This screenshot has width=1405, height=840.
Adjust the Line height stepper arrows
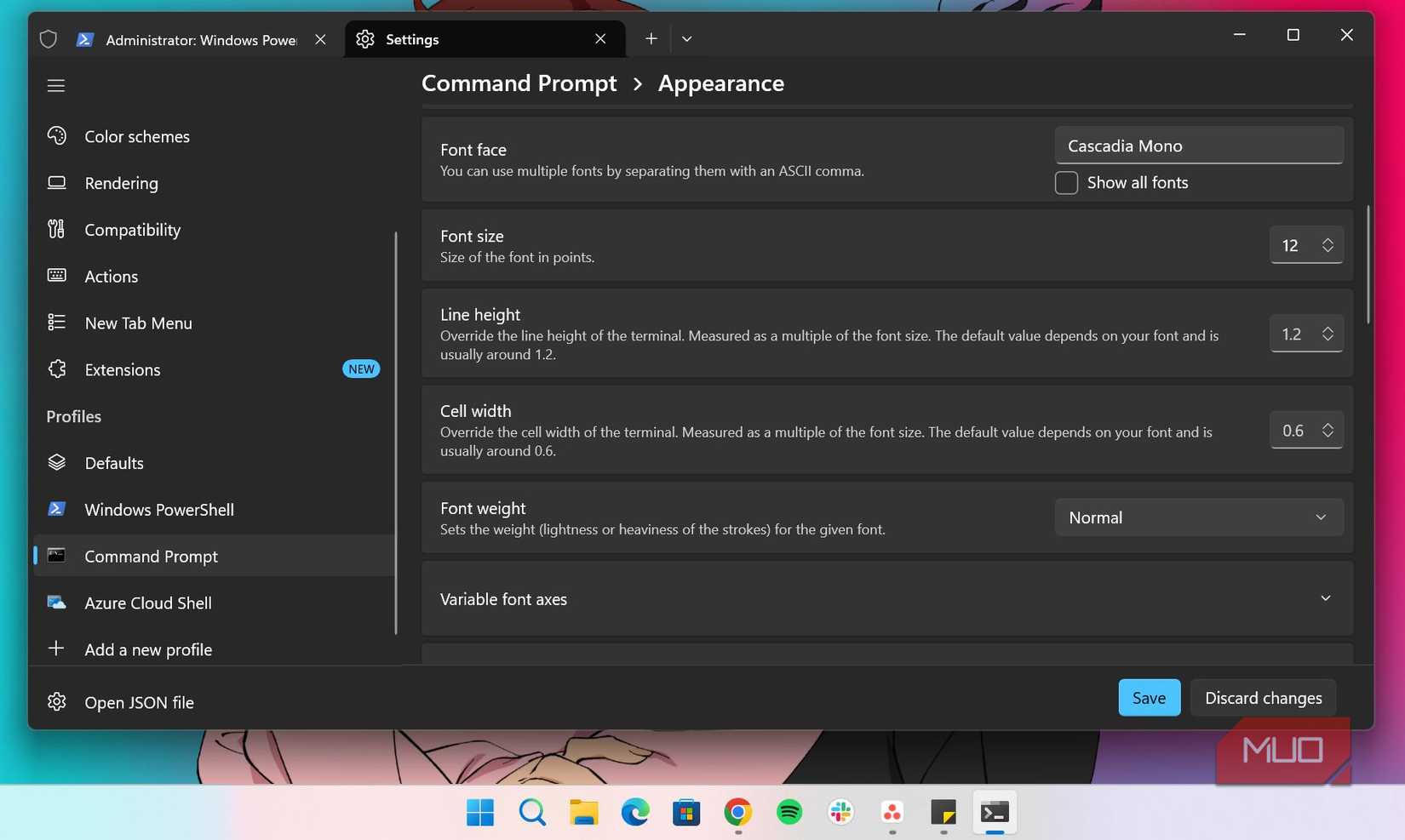[x=1328, y=334]
